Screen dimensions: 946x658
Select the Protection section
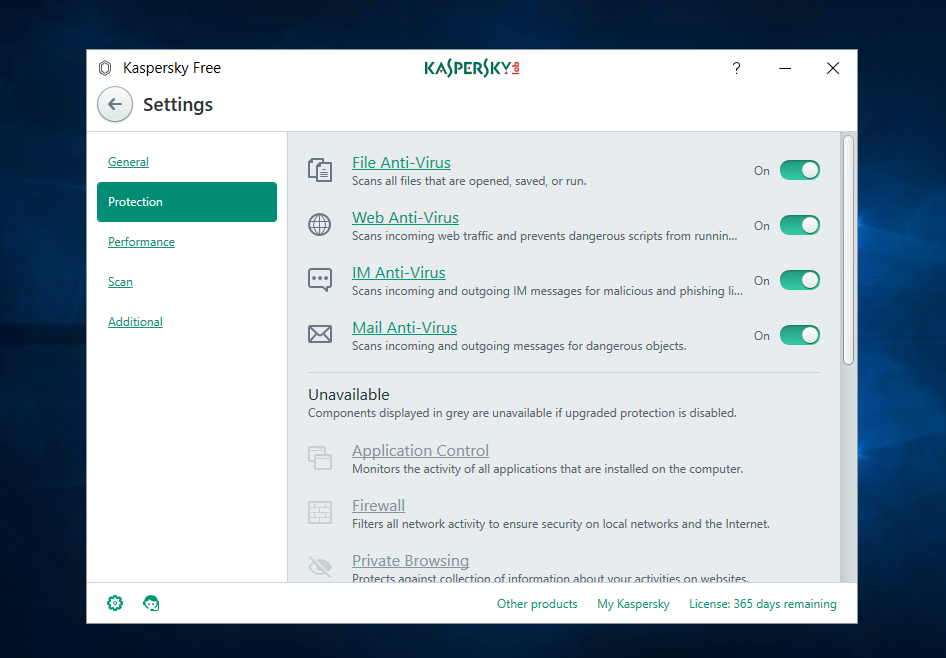point(187,202)
